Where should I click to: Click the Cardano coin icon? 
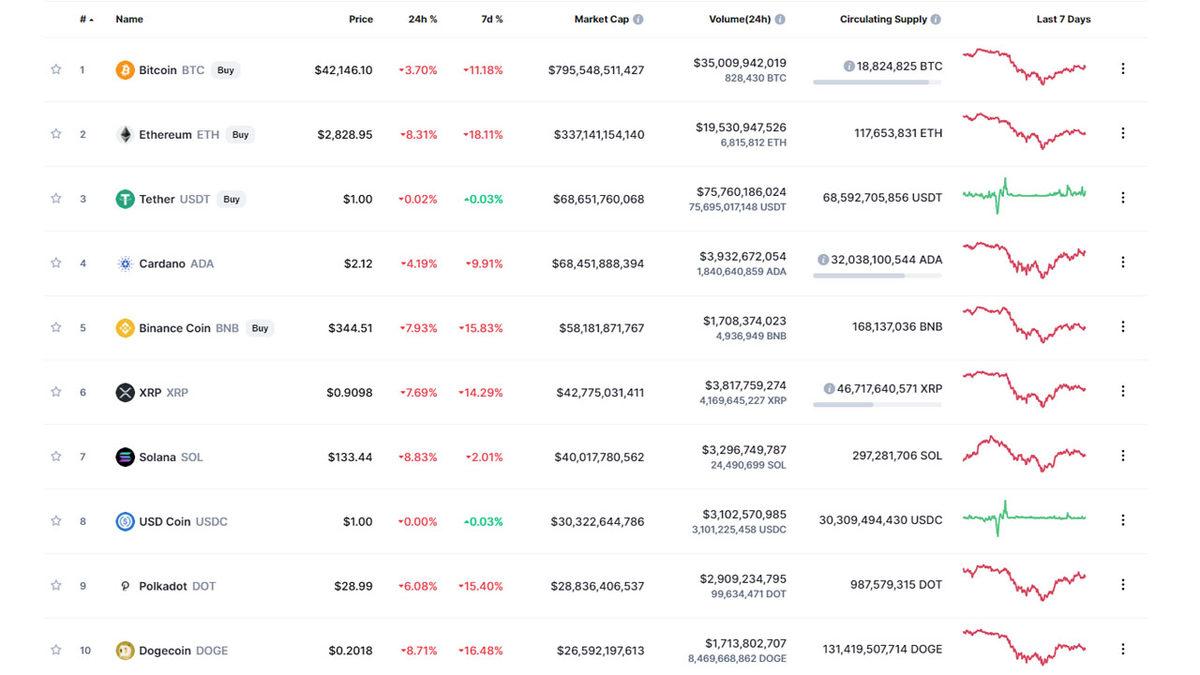[x=124, y=262]
